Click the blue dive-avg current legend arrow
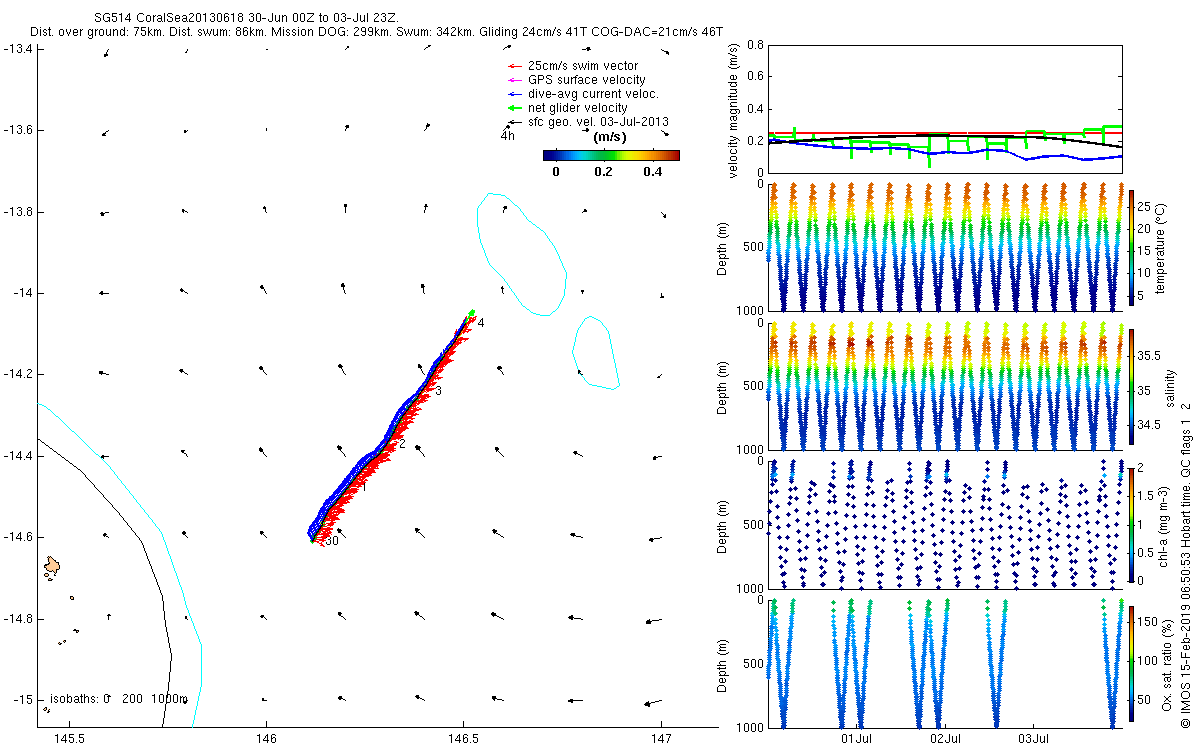This screenshot has width=1200, height=750. [514, 94]
